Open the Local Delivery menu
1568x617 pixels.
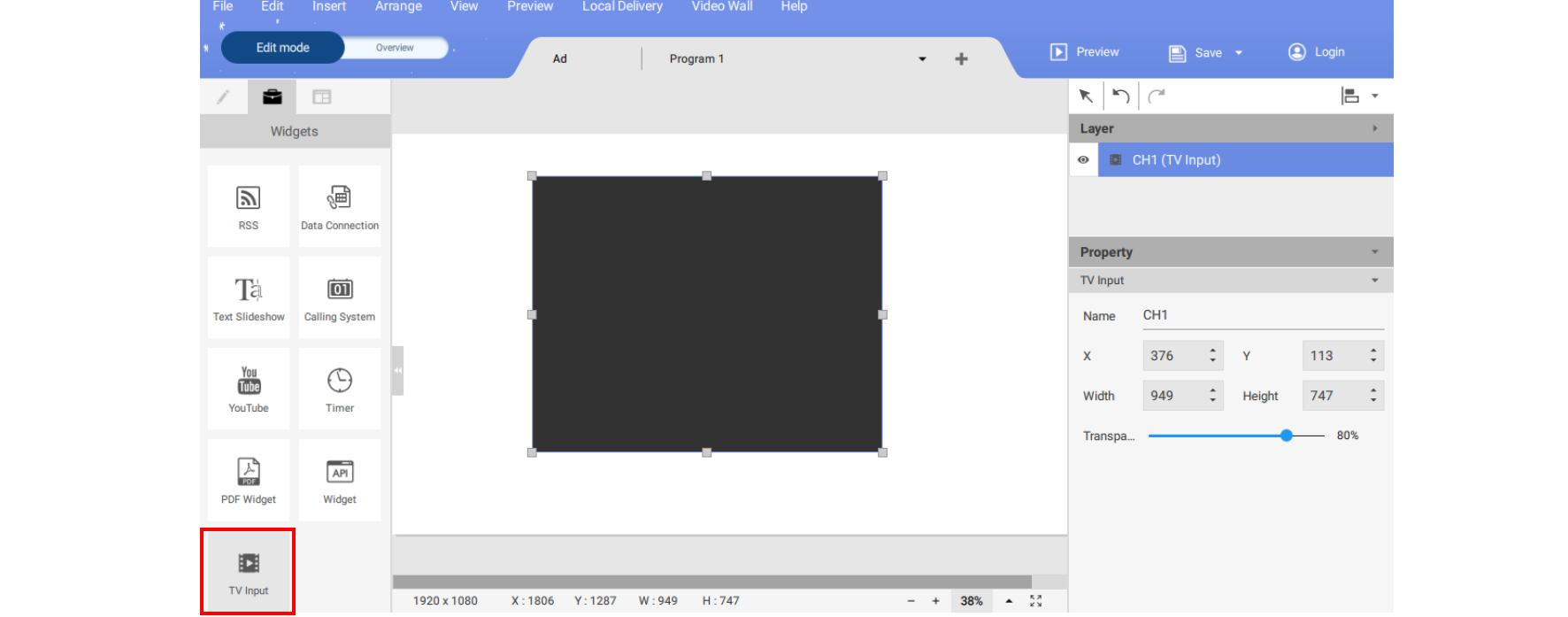pos(622,7)
